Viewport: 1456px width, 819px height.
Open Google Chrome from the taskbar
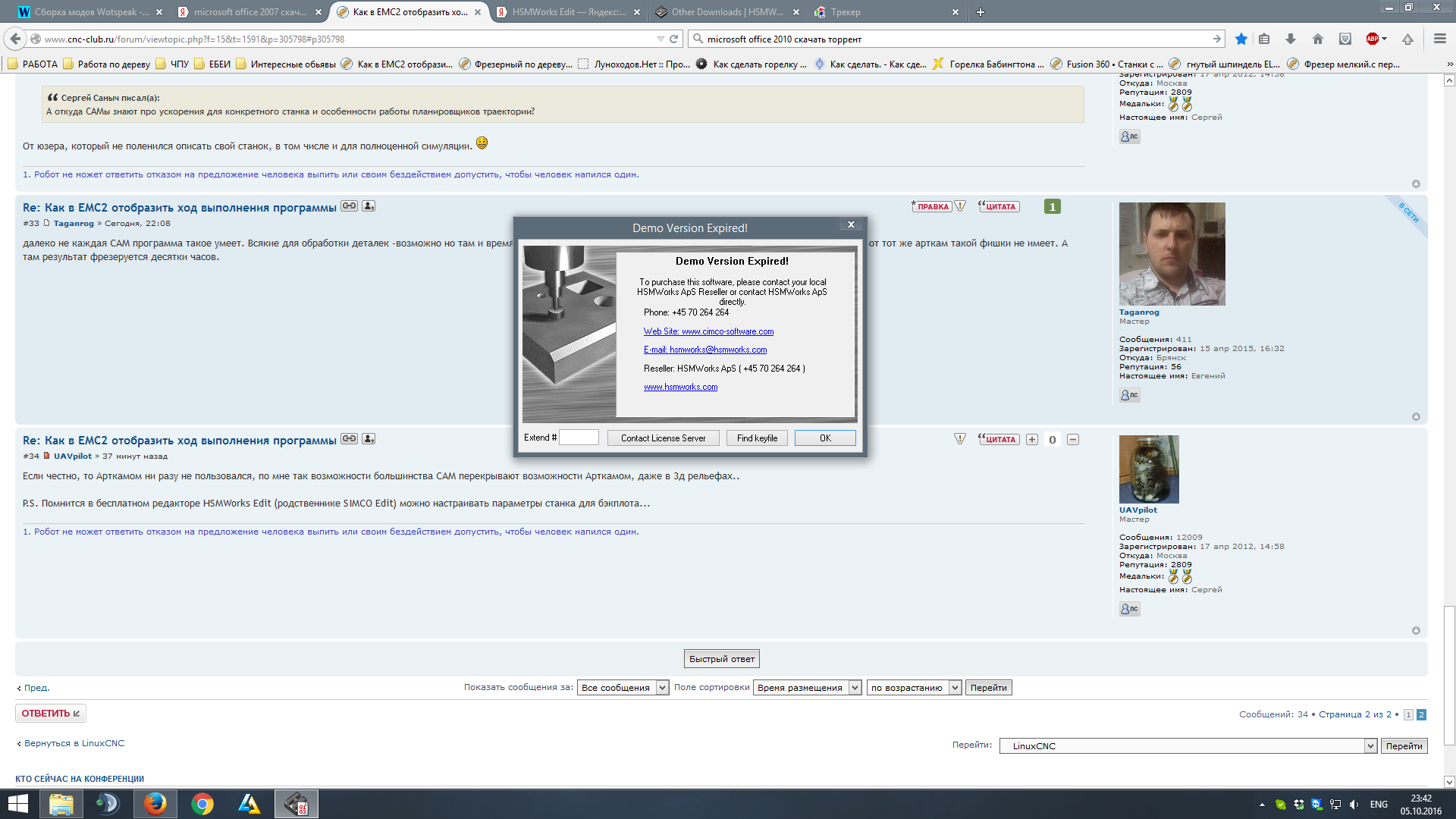point(202,804)
